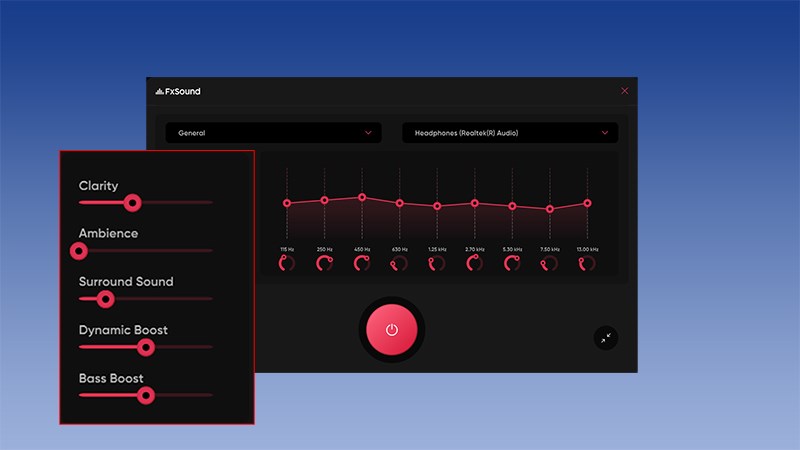Click the '115 Hz' band label

point(287,249)
